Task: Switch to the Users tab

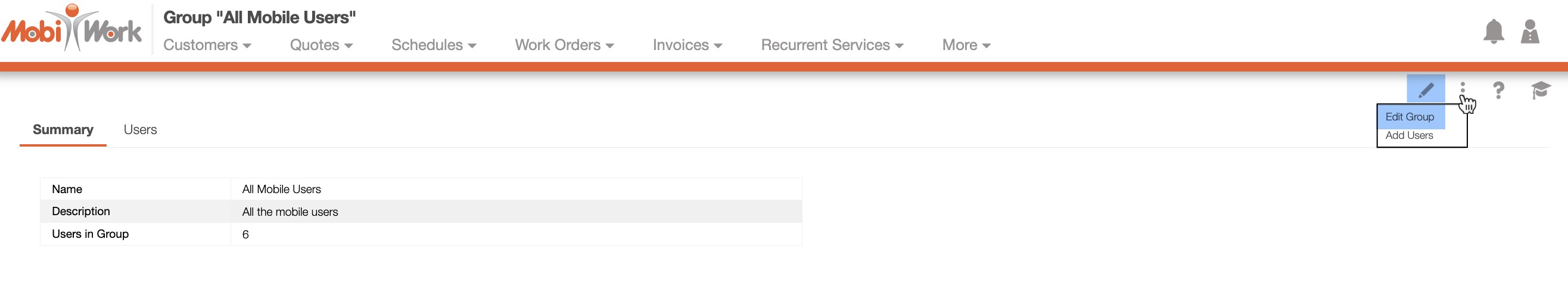Action: tap(140, 130)
